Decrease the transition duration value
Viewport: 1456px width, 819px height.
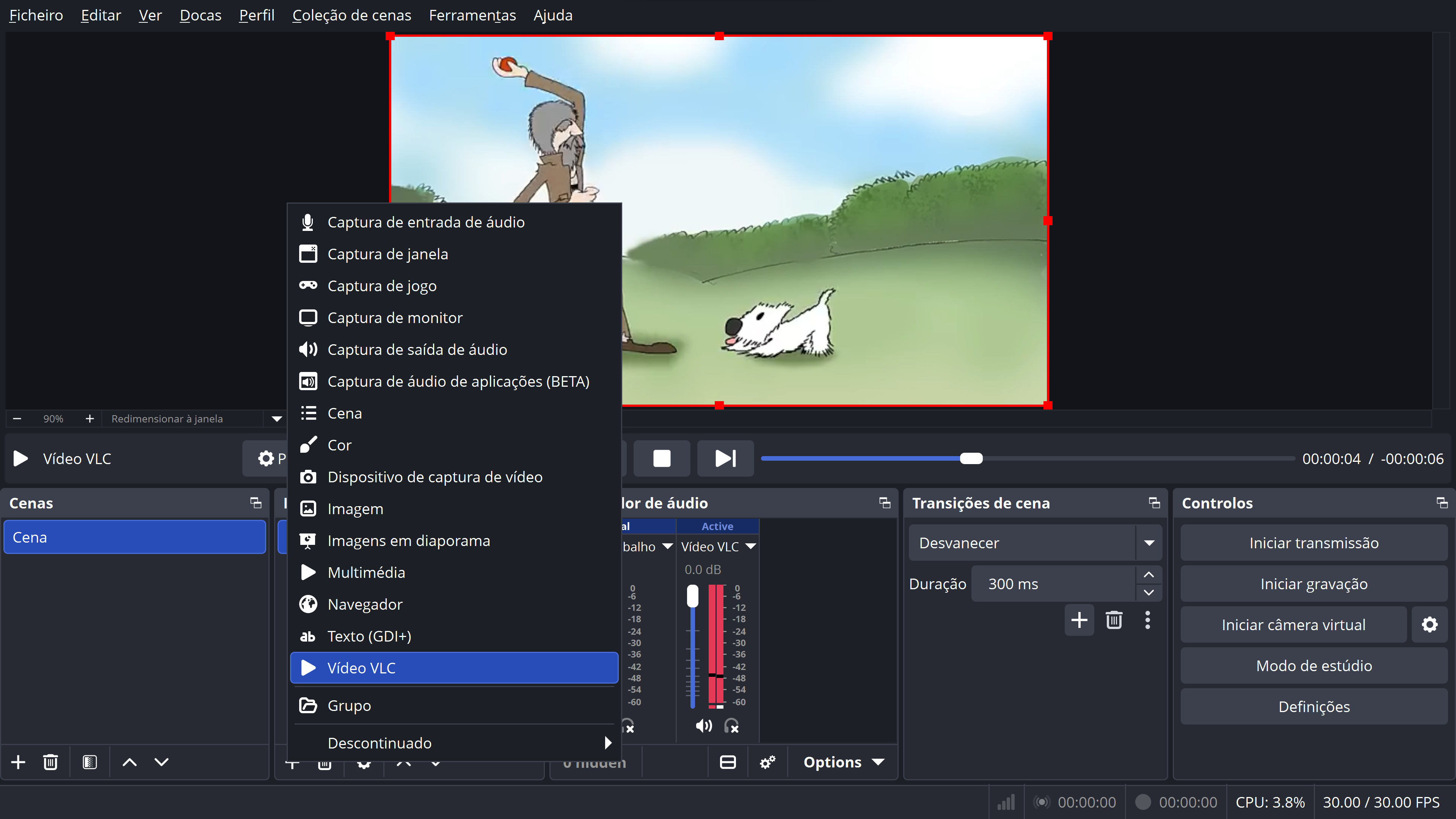click(1148, 593)
